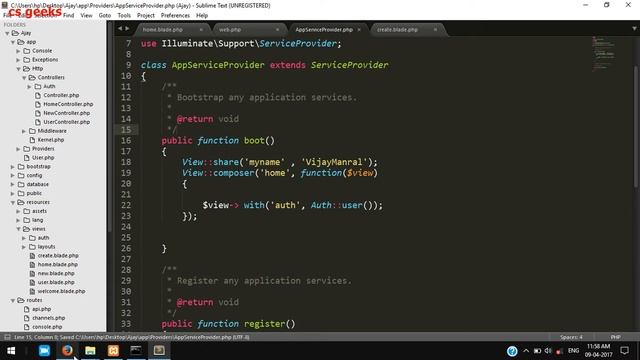640x360 pixels.
Task: Open the Find menu
Action: coord(69,16)
